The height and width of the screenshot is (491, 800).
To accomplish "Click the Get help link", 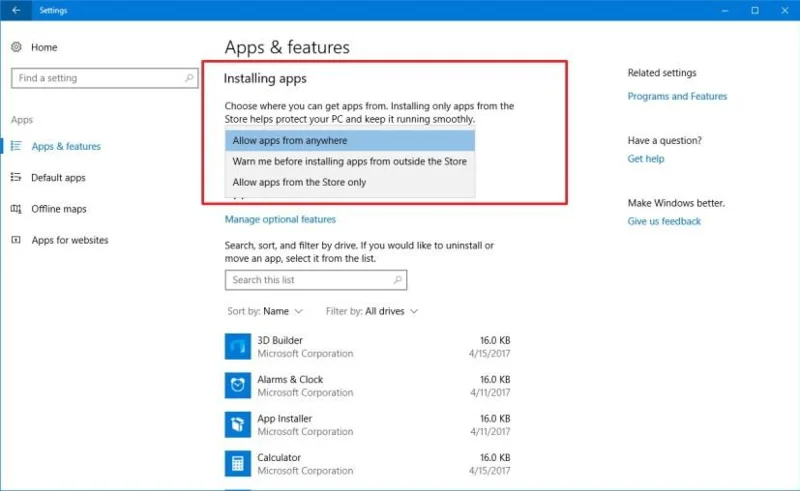I will 646,159.
